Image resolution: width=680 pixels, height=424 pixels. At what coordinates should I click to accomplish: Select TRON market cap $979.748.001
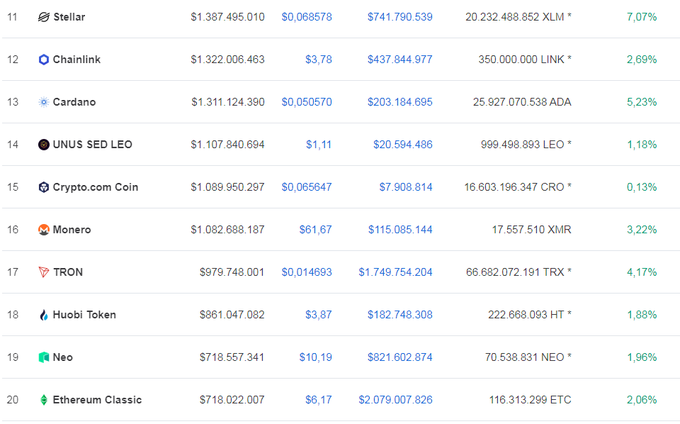(232, 272)
